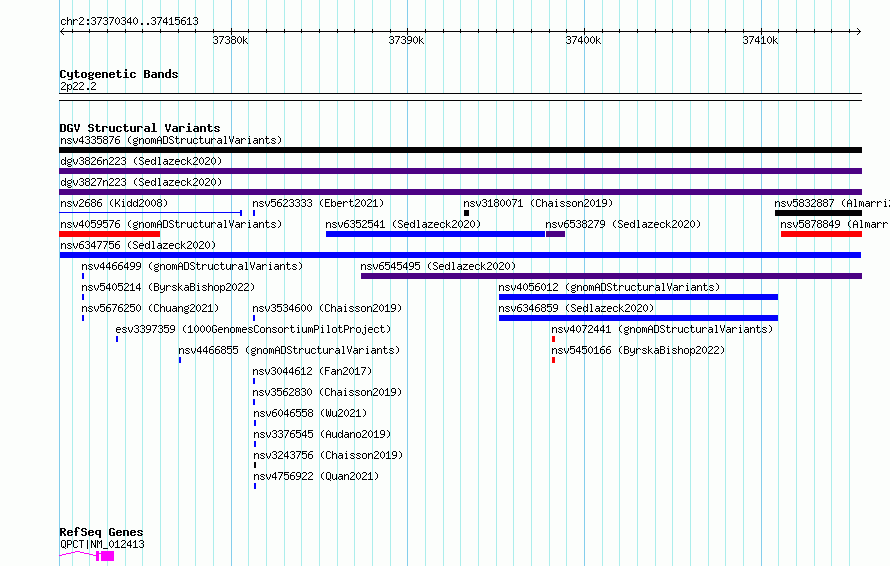This screenshot has width=890, height=566.
Task: Click the esv3397359 blue tick marker
Action: pos(117,339)
